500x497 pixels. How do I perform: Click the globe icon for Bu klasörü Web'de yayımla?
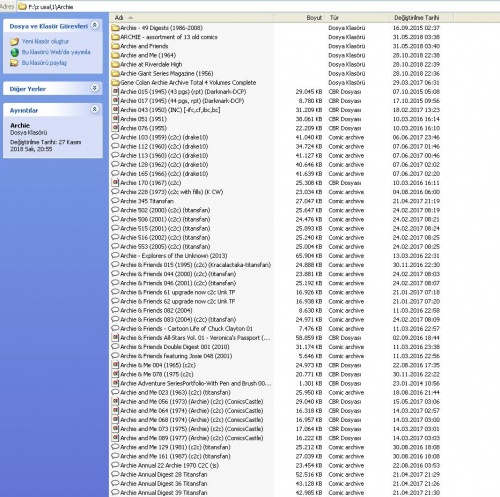[x=14, y=52]
